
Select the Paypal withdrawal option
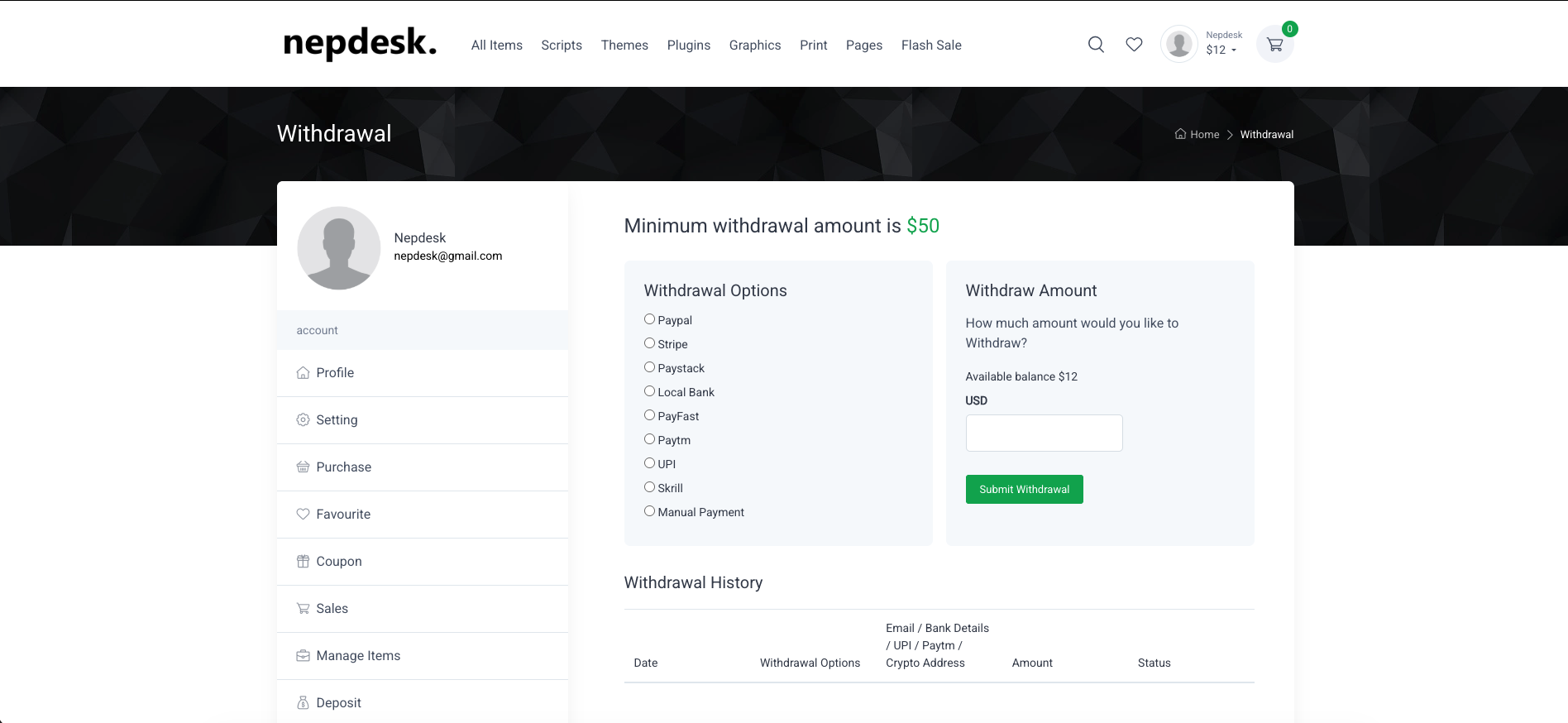point(649,319)
